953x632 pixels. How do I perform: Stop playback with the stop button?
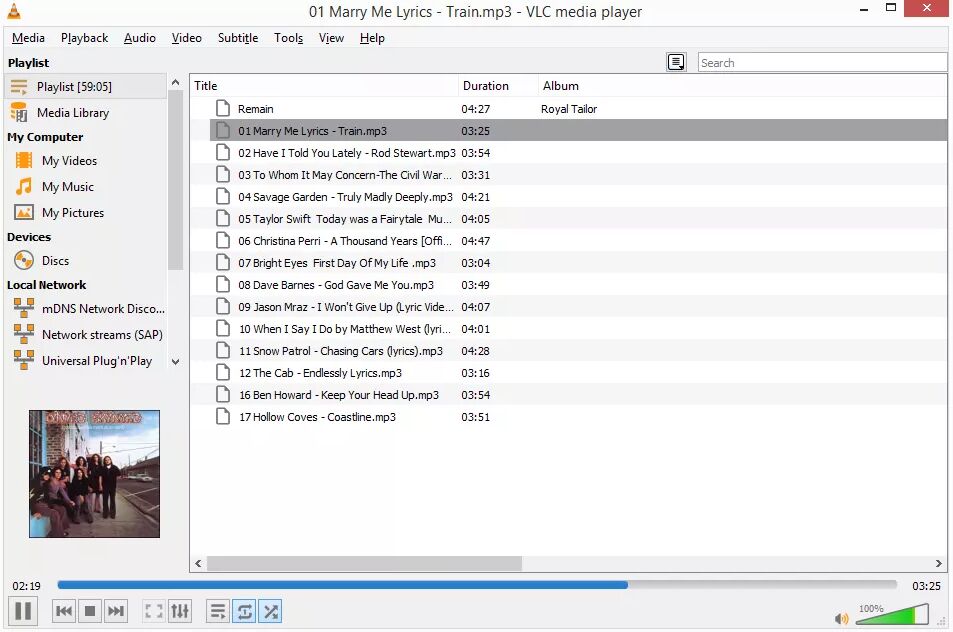(90, 611)
